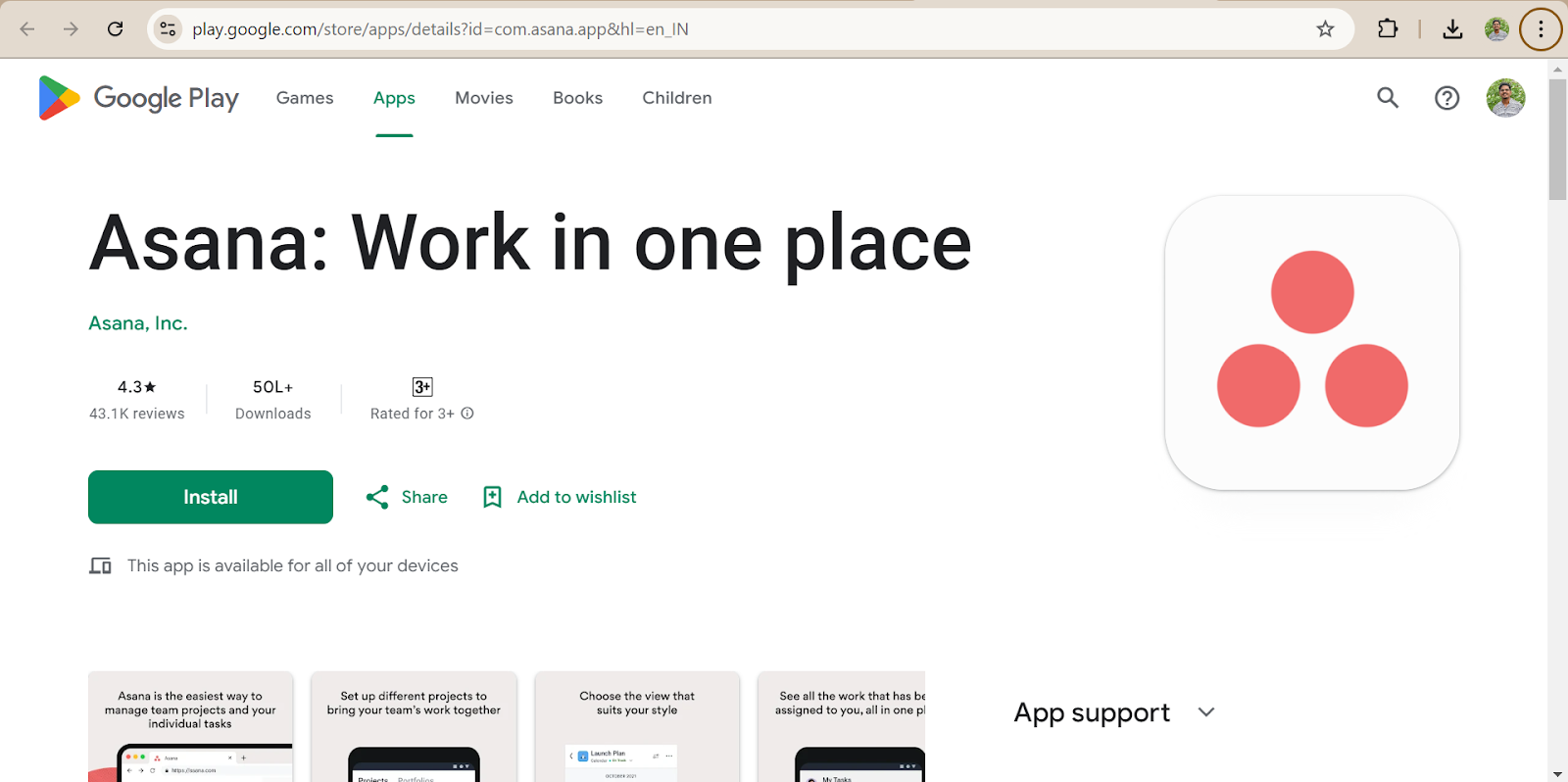Open the Apps tab
1568x782 pixels.
394,98
